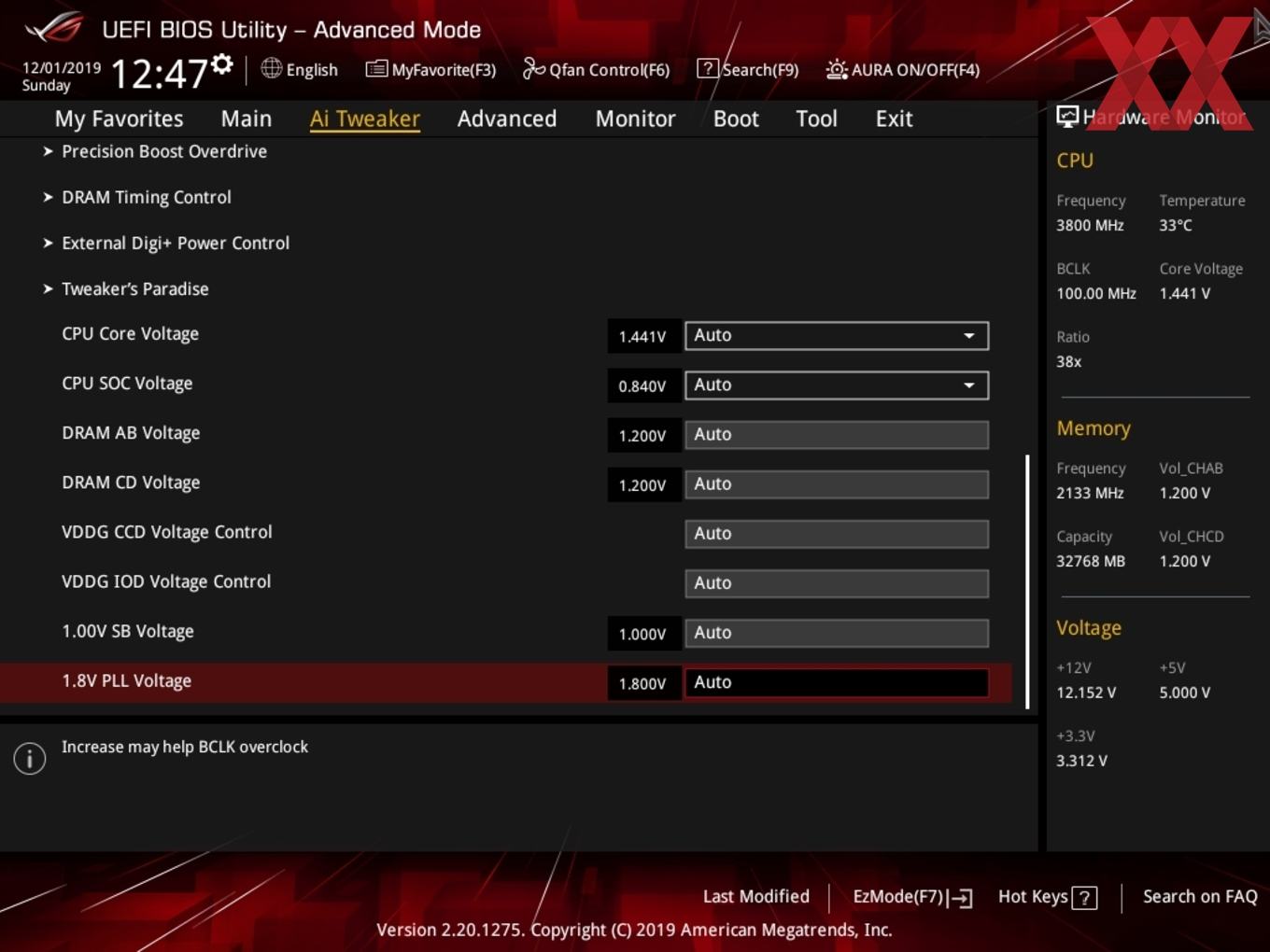Image resolution: width=1270 pixels, height=952 pixels.
Task: Click the 3800 MHz frequency value
Action: (x=1090, y=225)
